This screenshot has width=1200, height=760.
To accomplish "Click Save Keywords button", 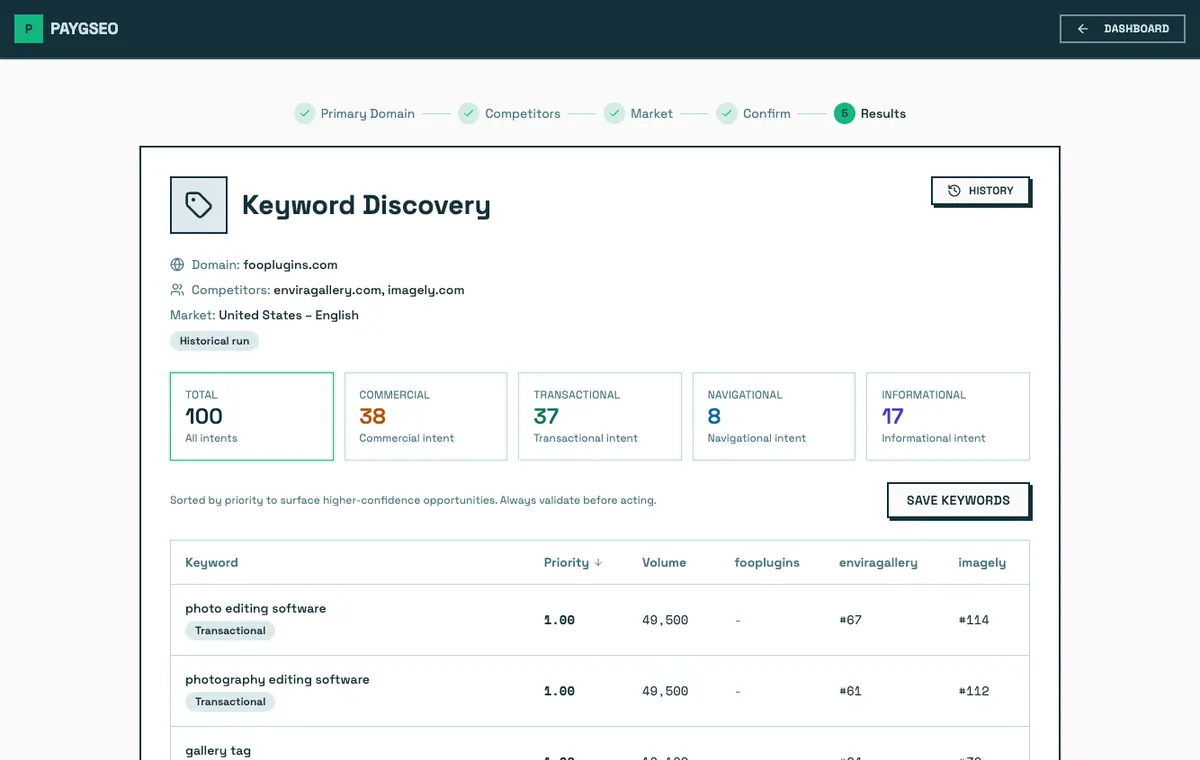I will 958,500.
